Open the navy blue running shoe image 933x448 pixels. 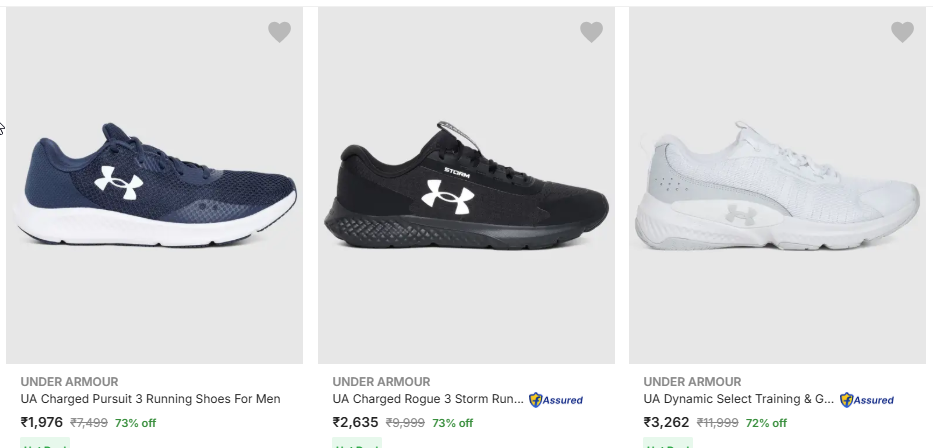(x=155, y=185)
